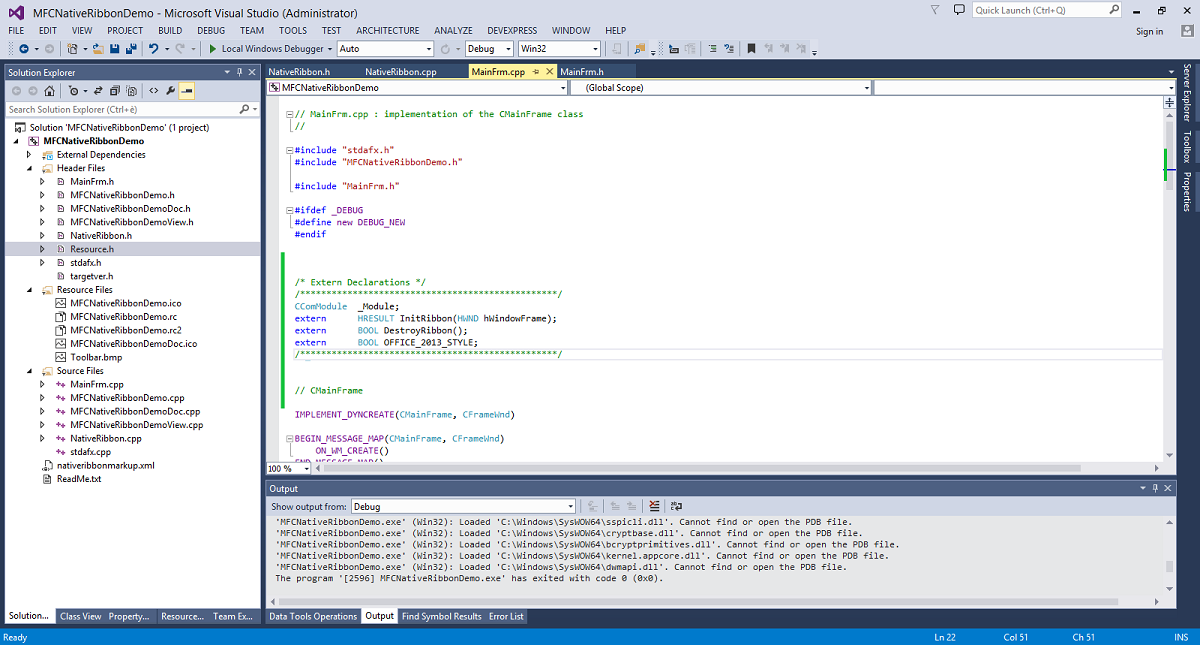This screenshot has height=645, width=1200.
Task: Click the Save All toolbar icon
Action: pos(131,48)
